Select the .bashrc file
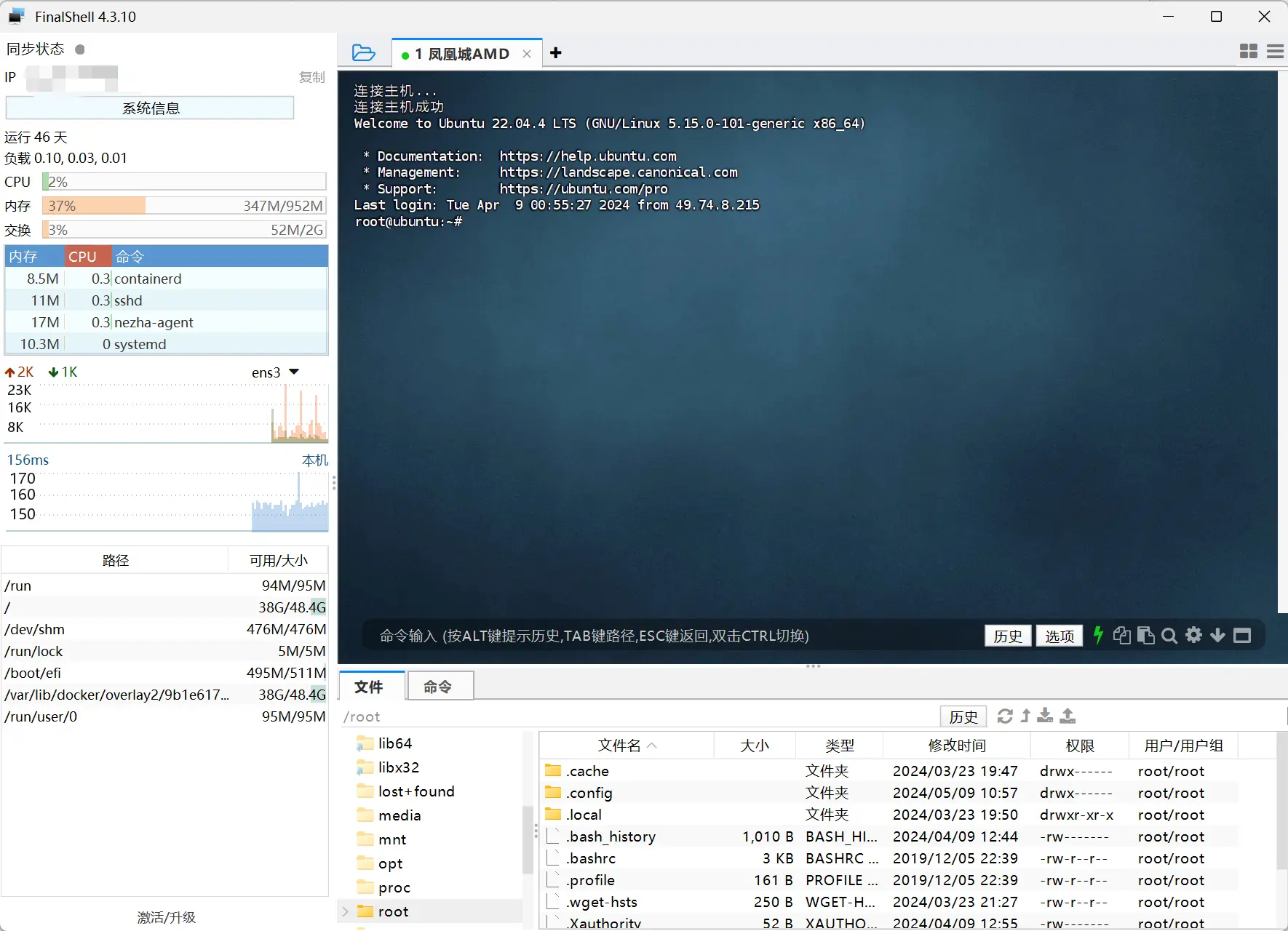This screenshot has height=931, width=1288. [890, 858]
